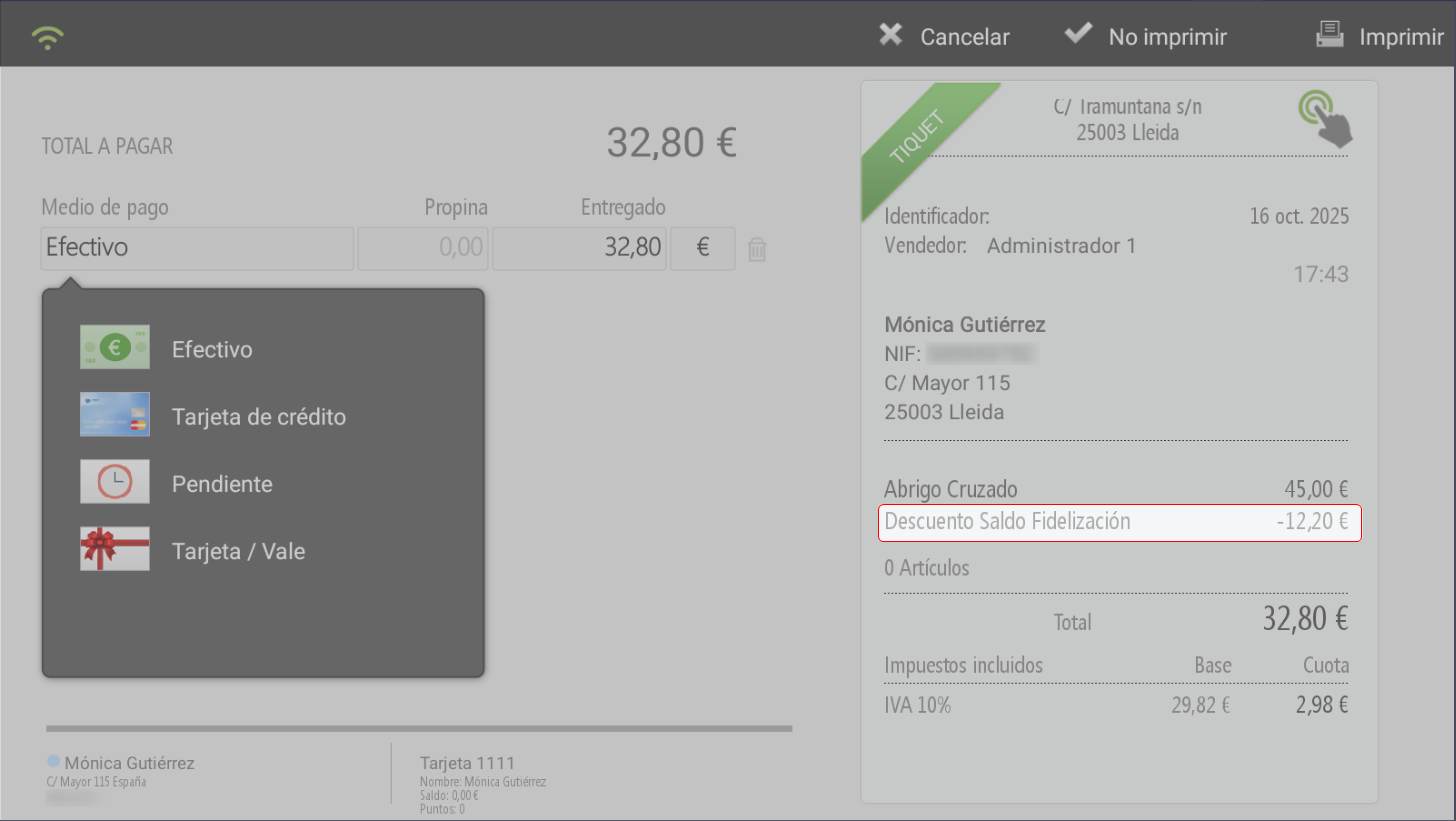Click the No imprimir checkmark icon
This screenshot has width=1456, height=821.
click(1078, 34)
